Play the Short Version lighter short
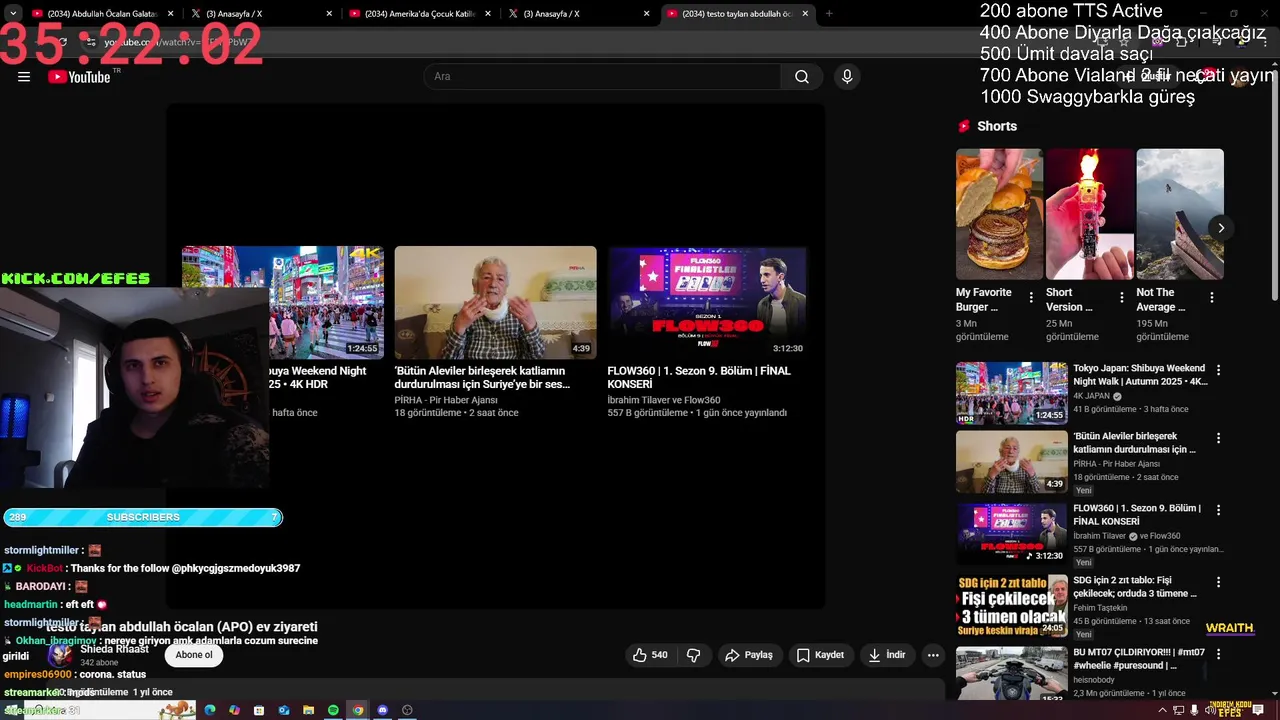The width and height of the screenshot is (1280, 720). pyautogui.click(x=1090, y=214)
